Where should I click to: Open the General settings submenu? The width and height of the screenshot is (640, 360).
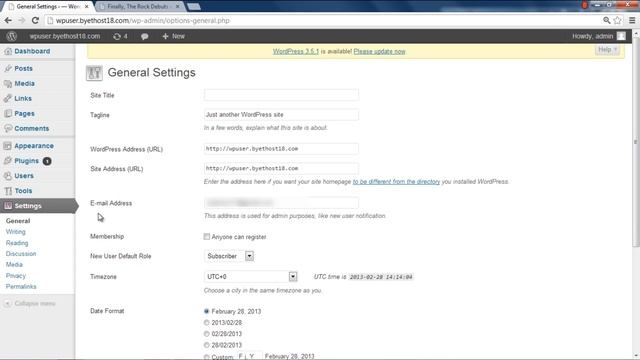[x=18, y=221]
